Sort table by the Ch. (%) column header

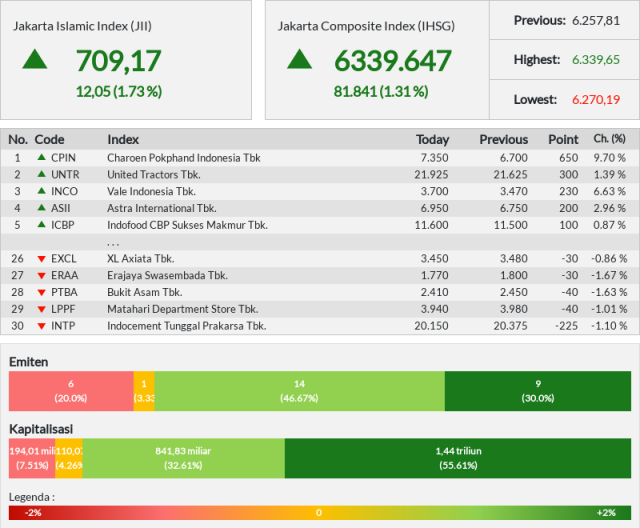(x=609, y=139)
